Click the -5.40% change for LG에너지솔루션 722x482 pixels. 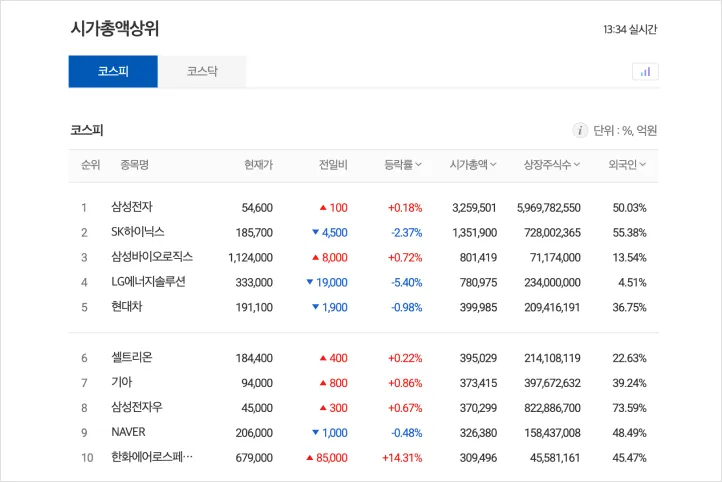407,283
